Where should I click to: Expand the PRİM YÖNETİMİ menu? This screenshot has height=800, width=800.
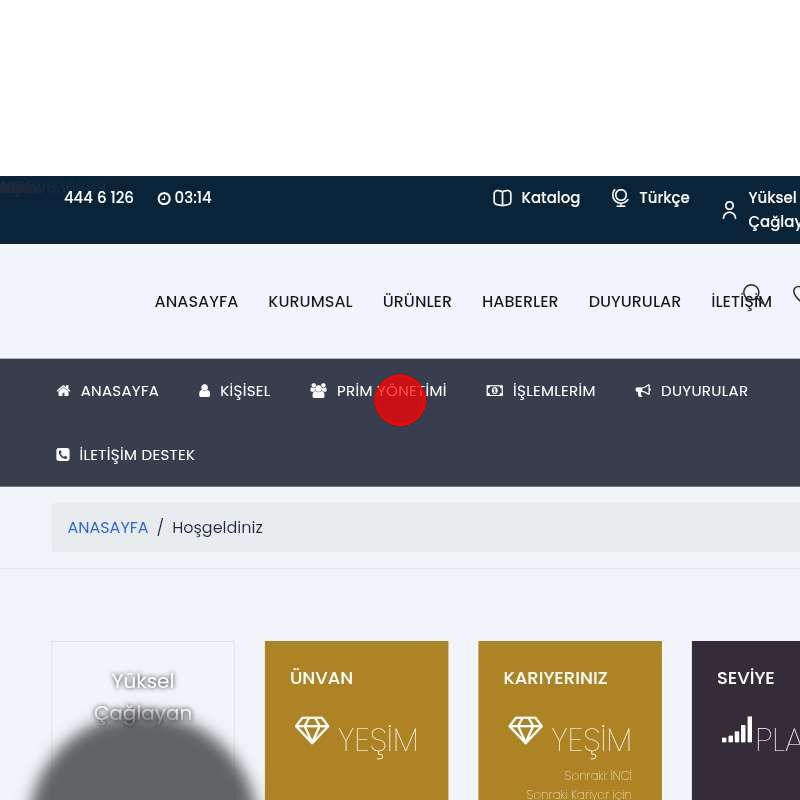[391, 391]
